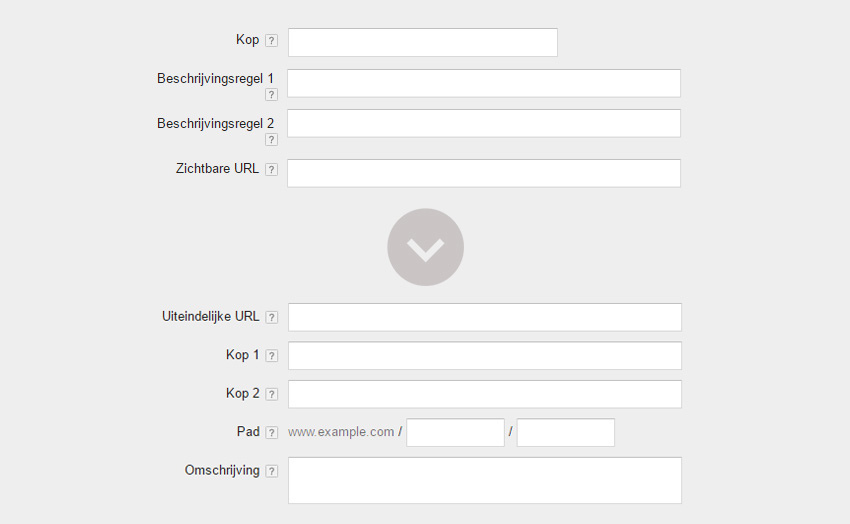
Task: Open help for Beschrijvingsregel 1
Action: pos(271,95)
